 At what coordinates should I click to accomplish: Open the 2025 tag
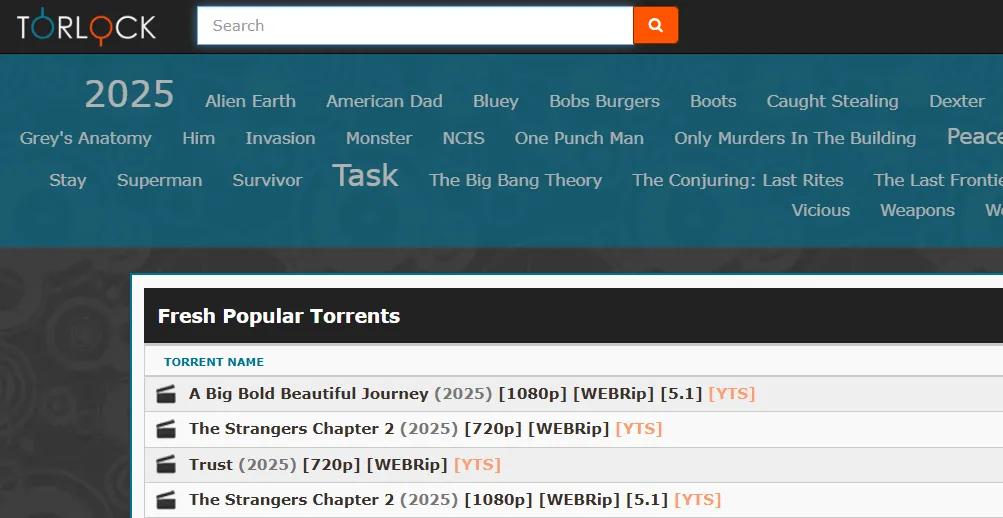point(129,95)
